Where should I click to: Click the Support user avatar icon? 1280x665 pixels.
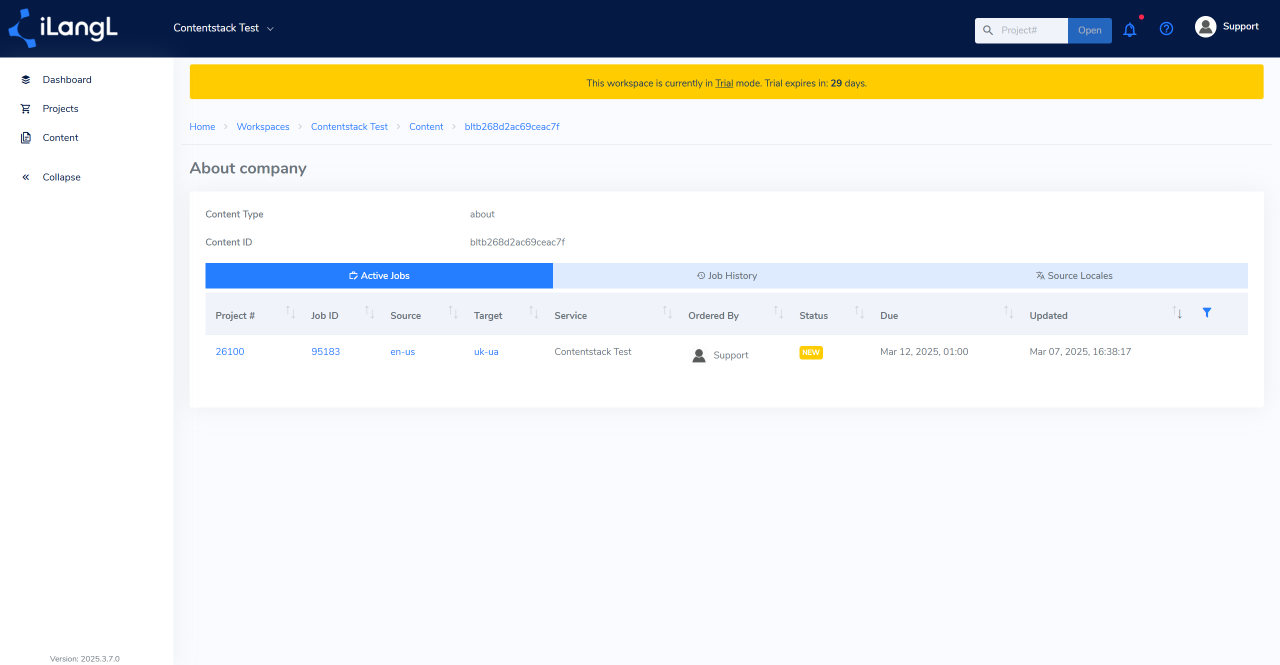[1205, 27]
